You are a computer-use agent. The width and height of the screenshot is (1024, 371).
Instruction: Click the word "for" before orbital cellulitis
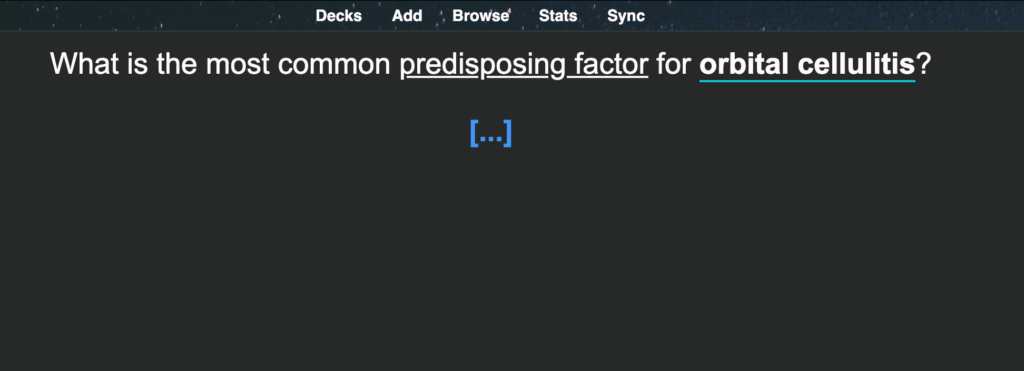pos(673,64)
